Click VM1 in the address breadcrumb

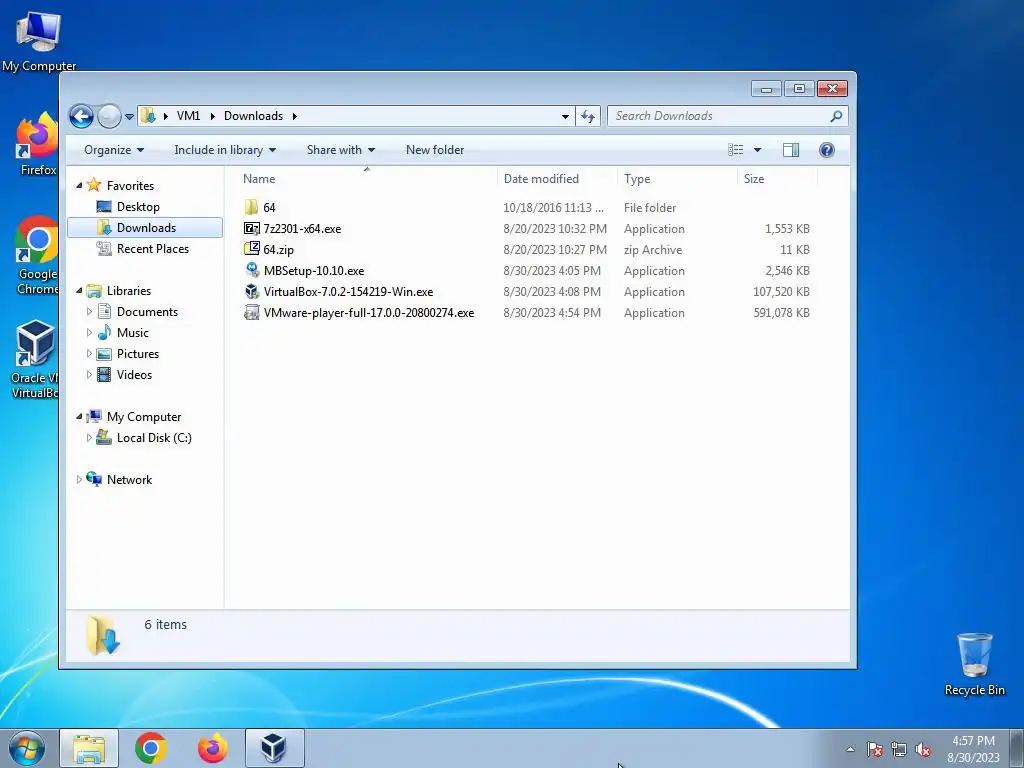tap(188, 116)
